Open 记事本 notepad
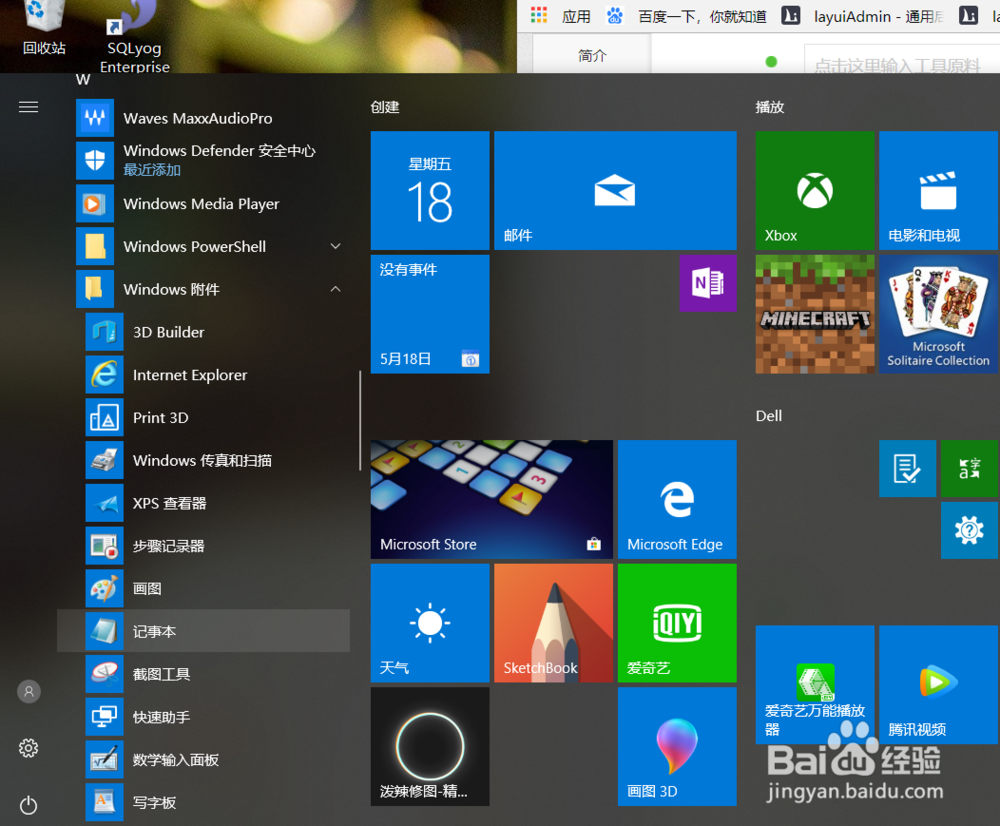1000x826 pixels. point(203,631)
